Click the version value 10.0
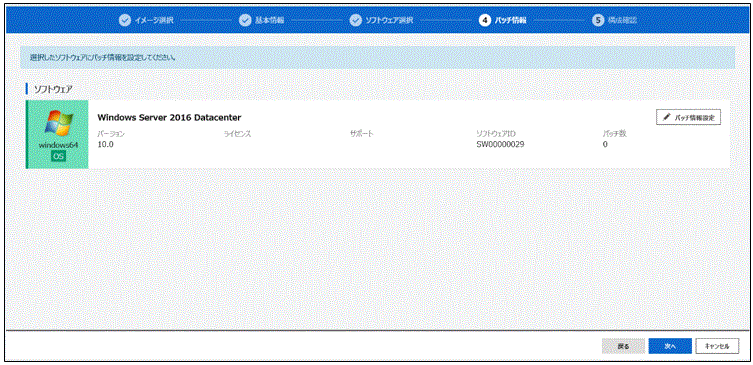This screenshot has width=753, height=365. tap(105, 144)
